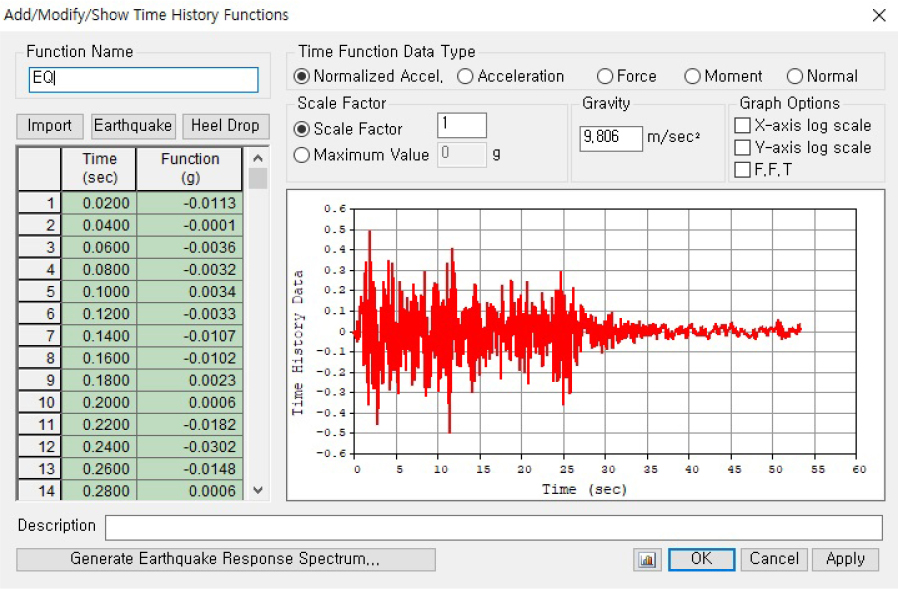The width and height of the screenshot is (898, 589).
Task: Select Function cell 0.0006 in row 10
Action: coord(190,402)
